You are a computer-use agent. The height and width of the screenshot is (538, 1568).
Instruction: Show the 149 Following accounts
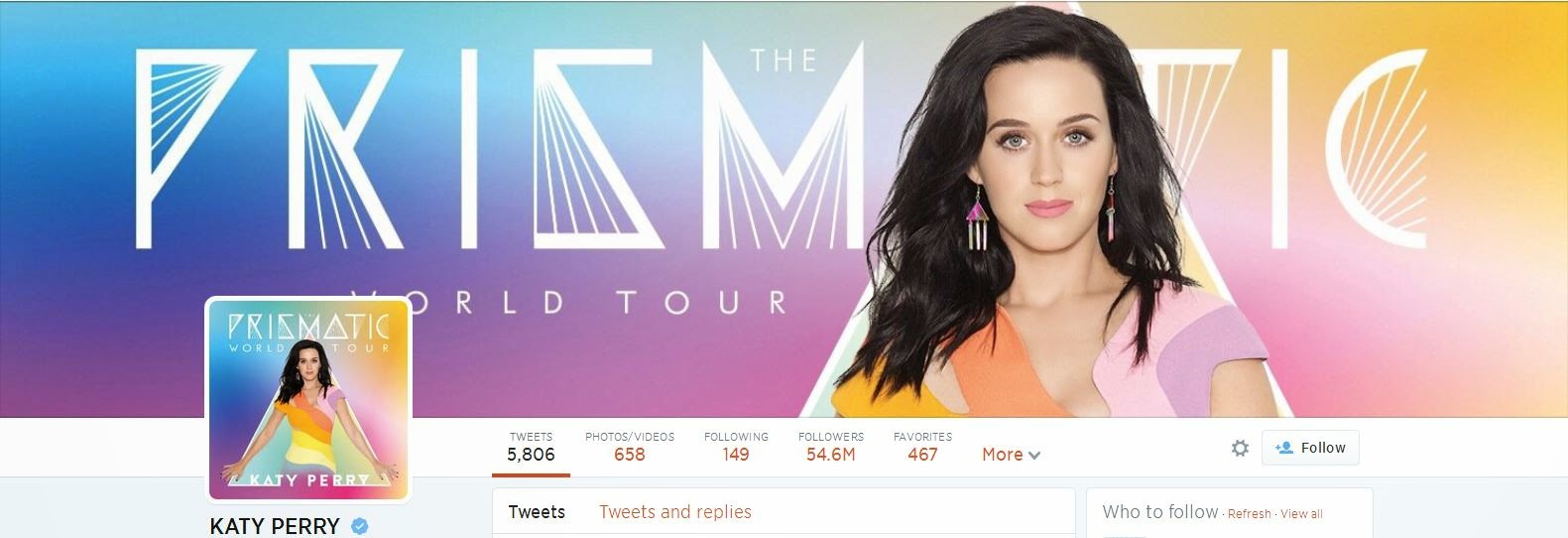[736, 448]
